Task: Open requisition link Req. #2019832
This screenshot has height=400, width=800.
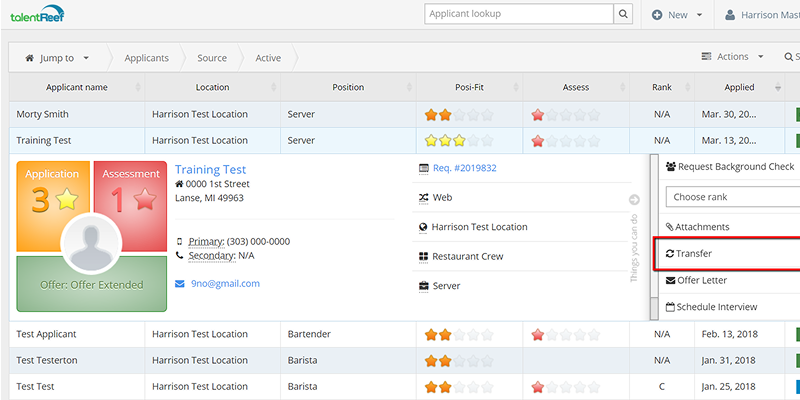Action: tap(464, 168)
